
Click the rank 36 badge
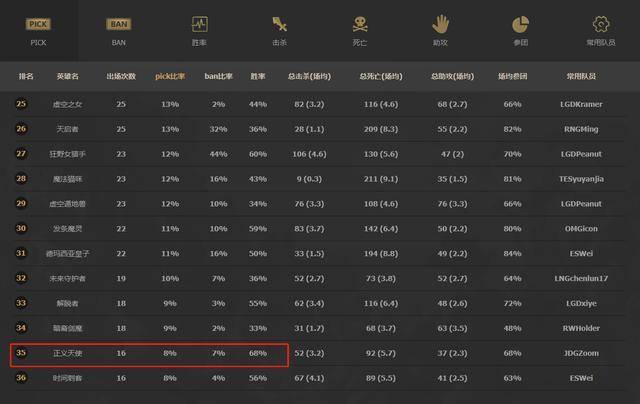point(23,378)
